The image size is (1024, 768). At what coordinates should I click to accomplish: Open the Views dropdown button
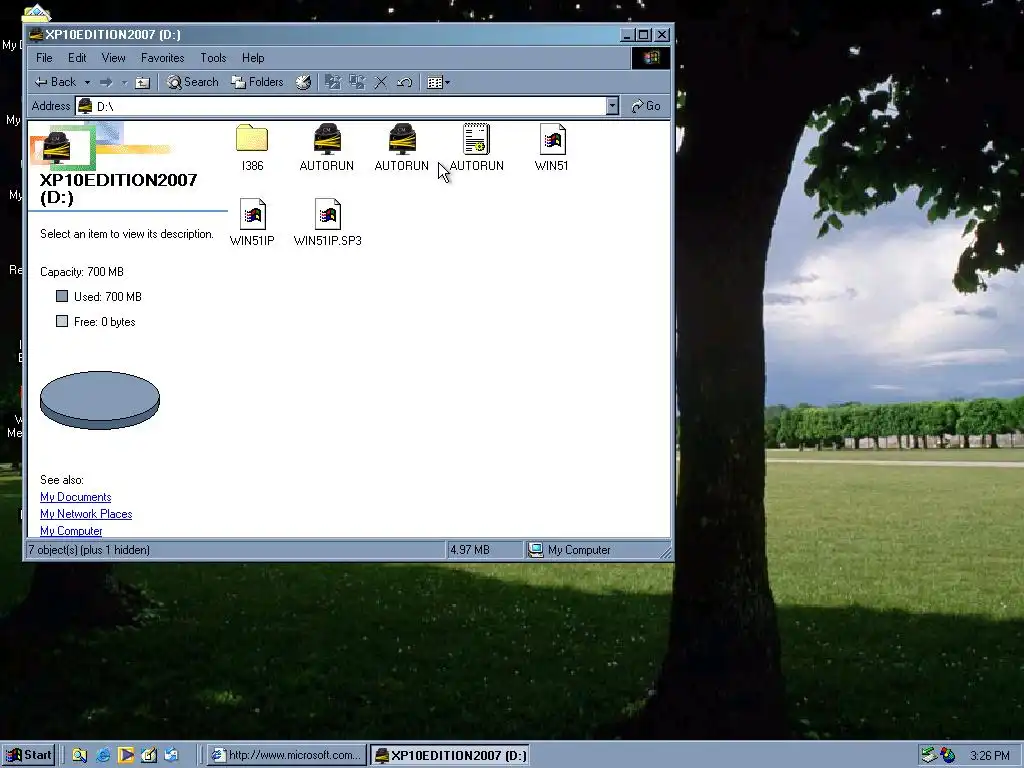tap(438, 82)
